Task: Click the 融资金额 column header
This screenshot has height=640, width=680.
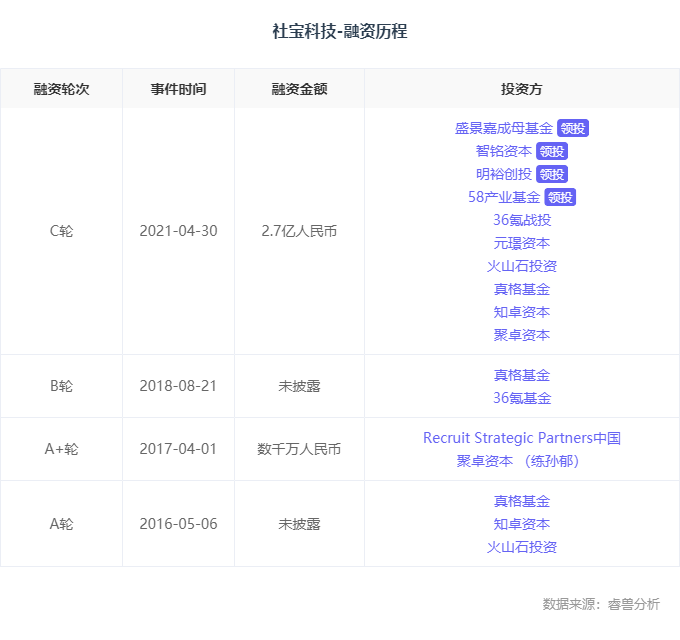Action: point(299,89)
